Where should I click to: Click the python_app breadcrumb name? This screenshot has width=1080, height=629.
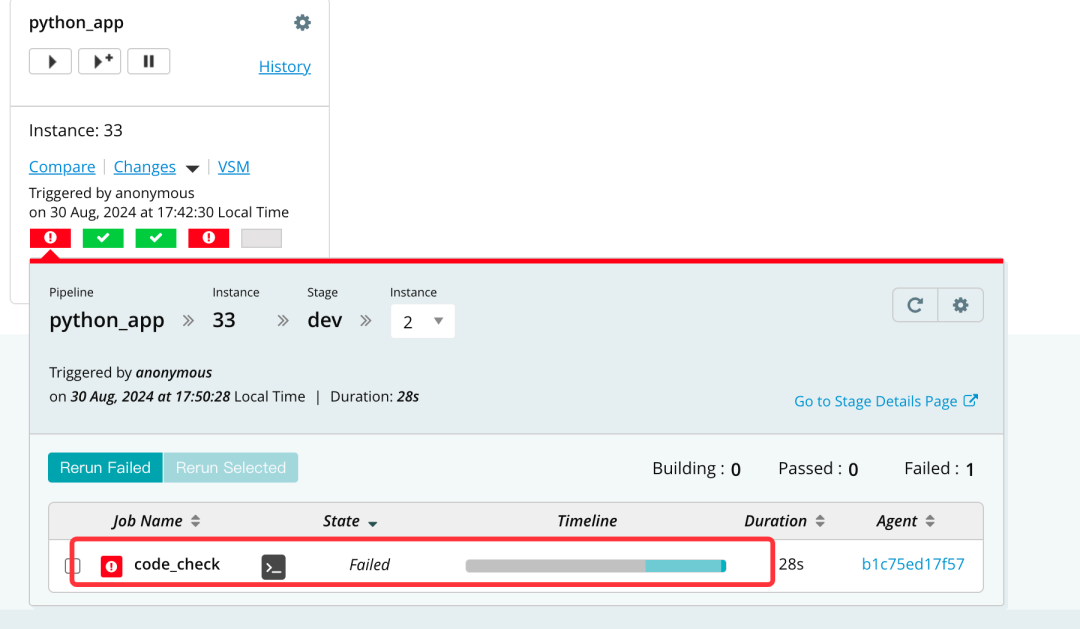pos(107,320)
